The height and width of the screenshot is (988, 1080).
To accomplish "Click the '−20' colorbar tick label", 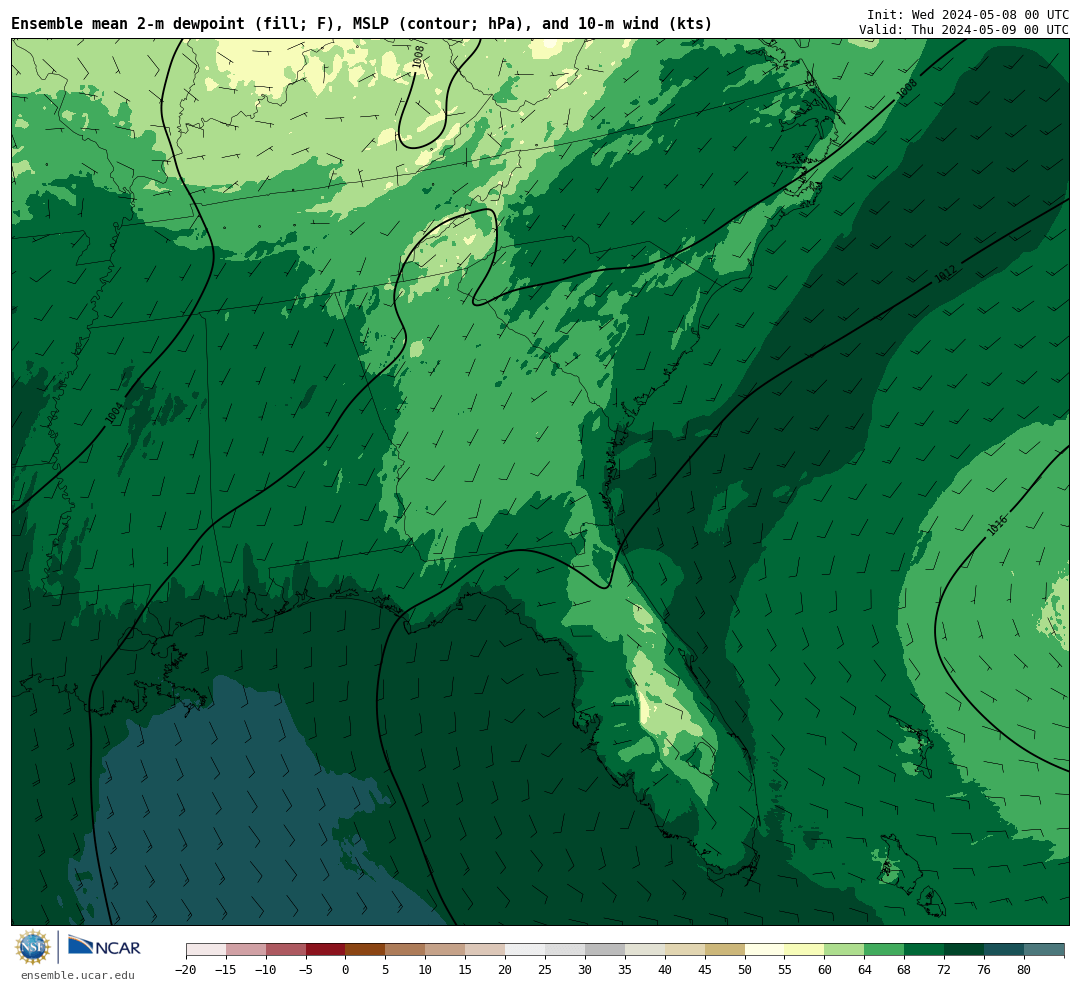I will 186,969.
